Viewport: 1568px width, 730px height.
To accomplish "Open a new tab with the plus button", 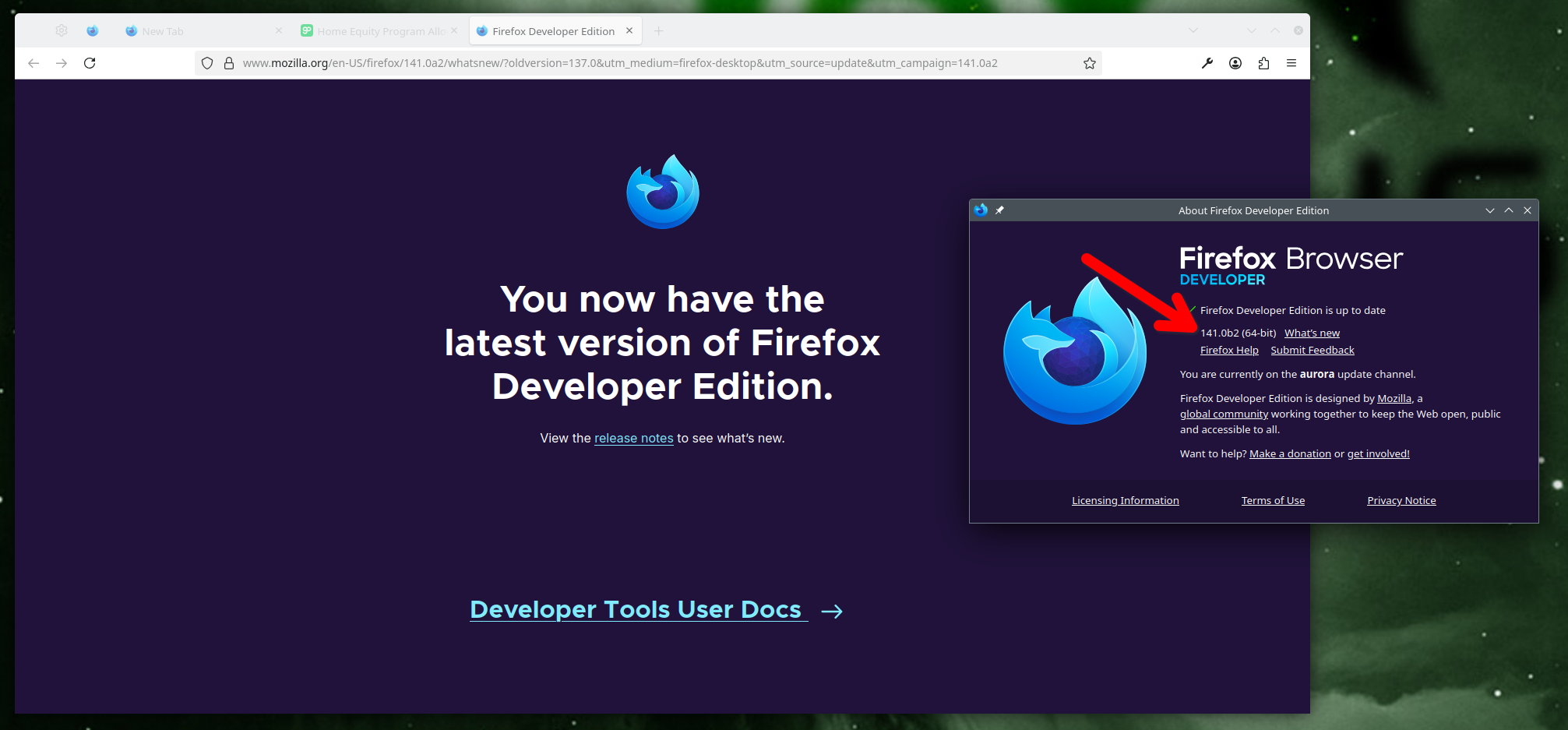I will pos(659,30).
